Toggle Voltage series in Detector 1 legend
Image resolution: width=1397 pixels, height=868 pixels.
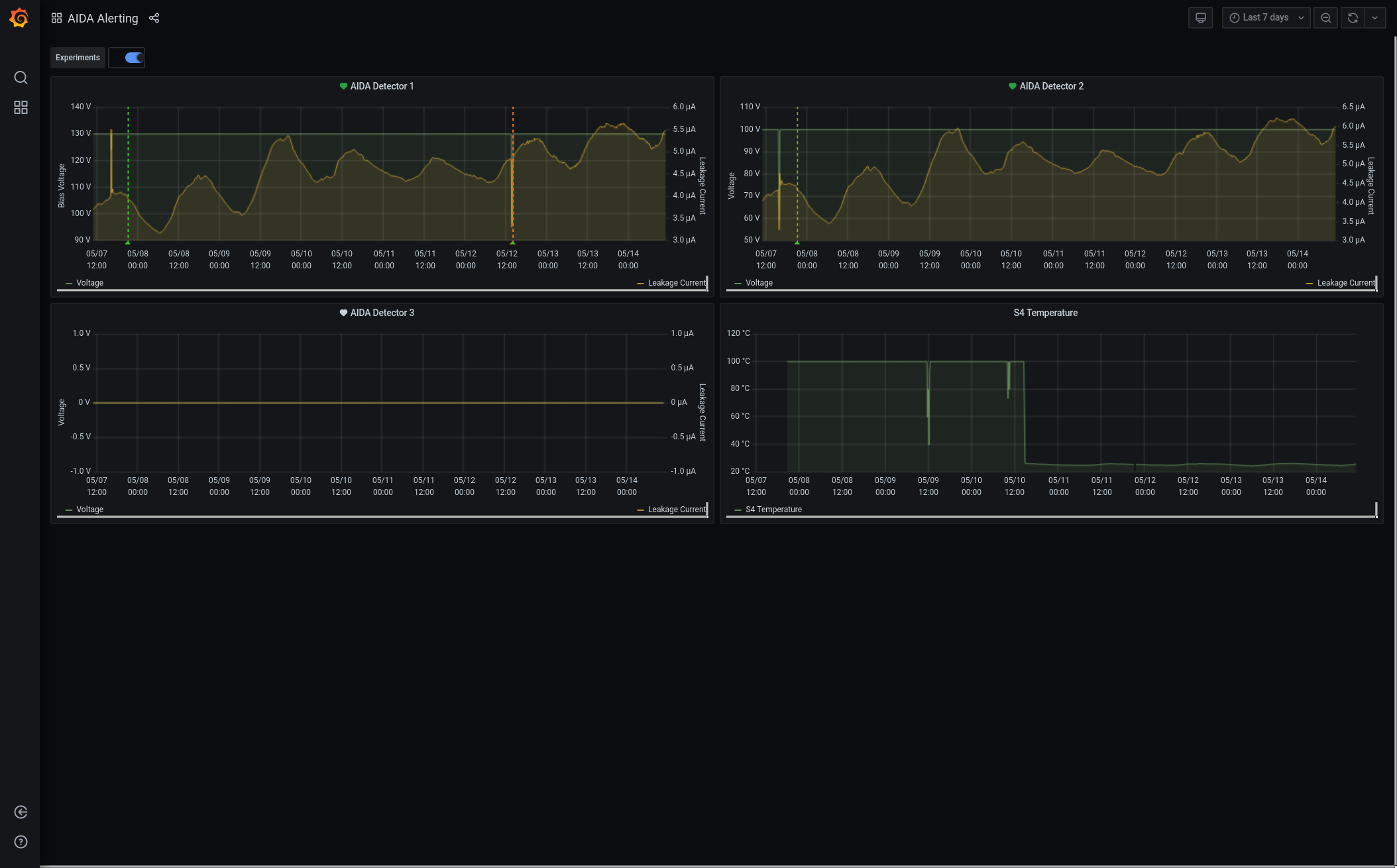(x=89, y=283)
